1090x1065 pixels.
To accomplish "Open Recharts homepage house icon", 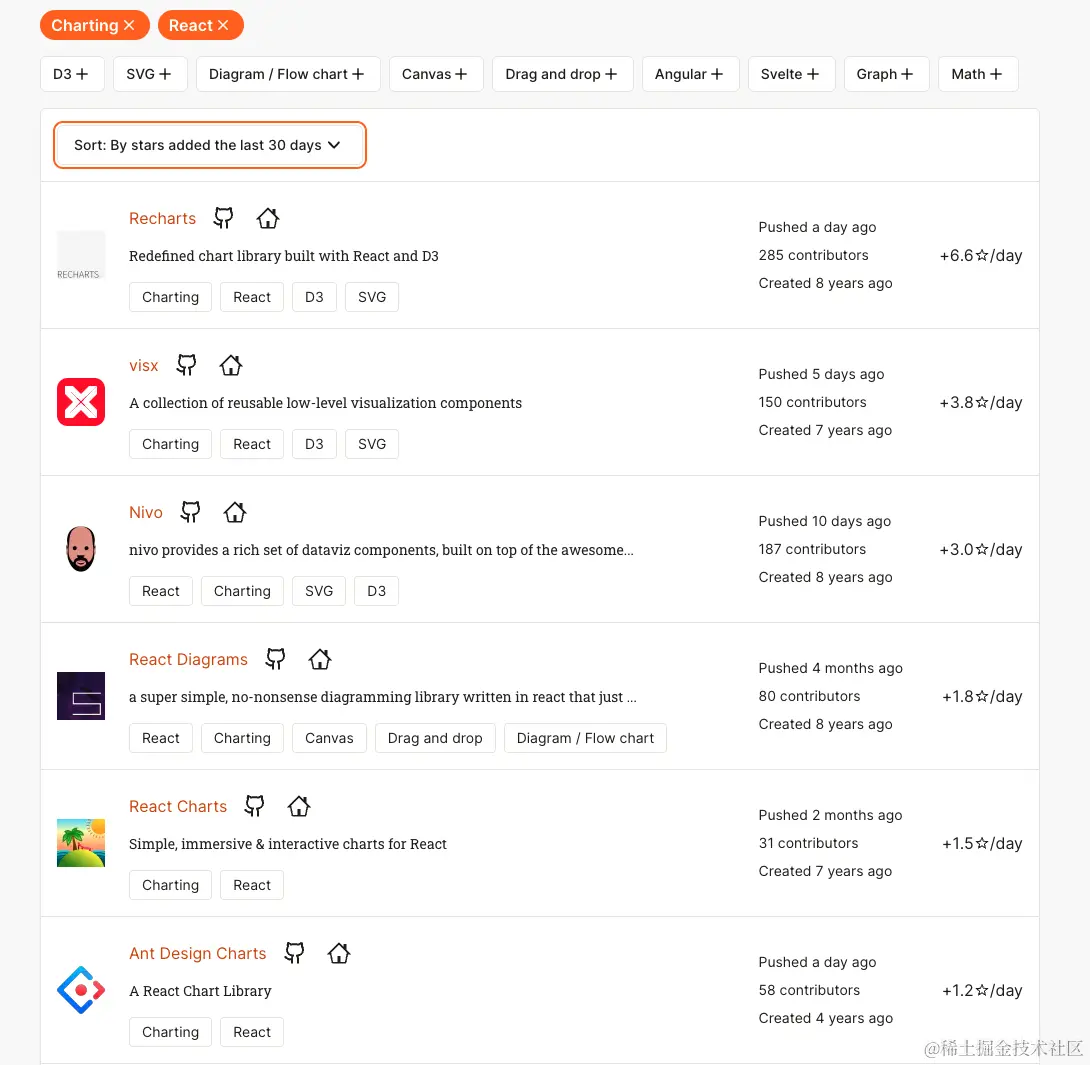I will (267, 218).
